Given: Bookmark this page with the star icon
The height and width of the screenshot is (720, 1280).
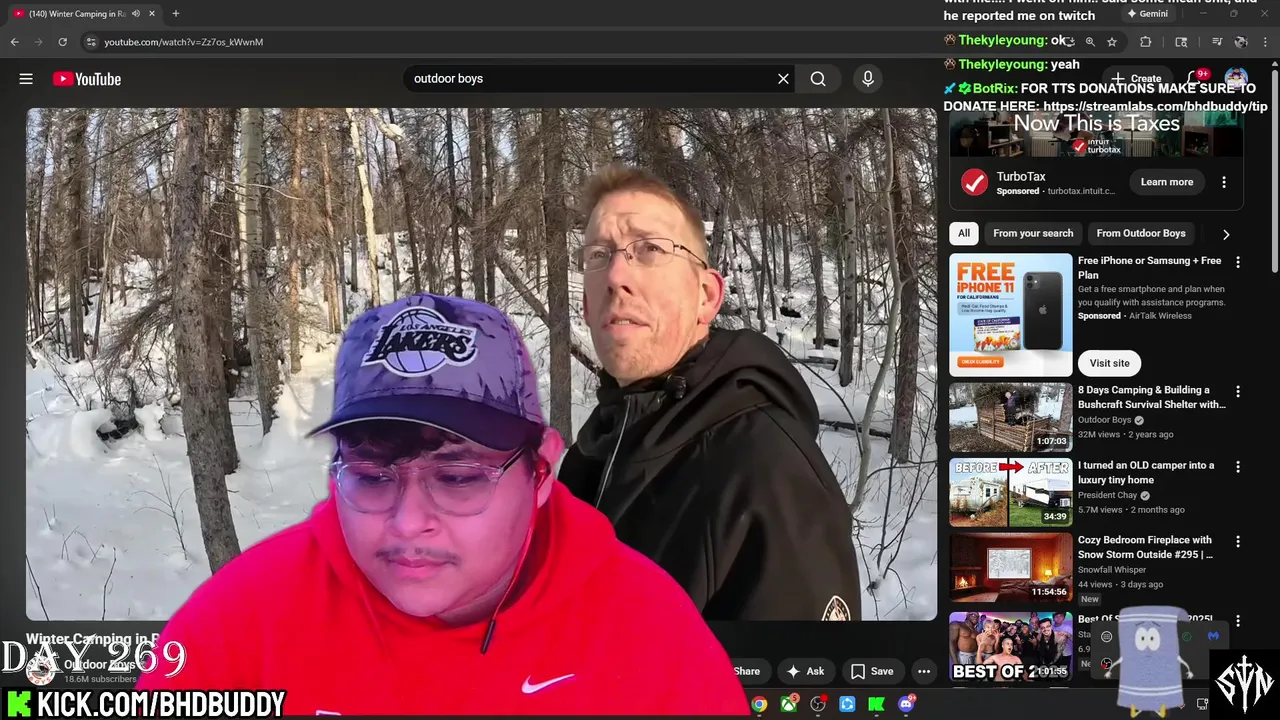Looking at the screenshot, I should click(1112, 42).
